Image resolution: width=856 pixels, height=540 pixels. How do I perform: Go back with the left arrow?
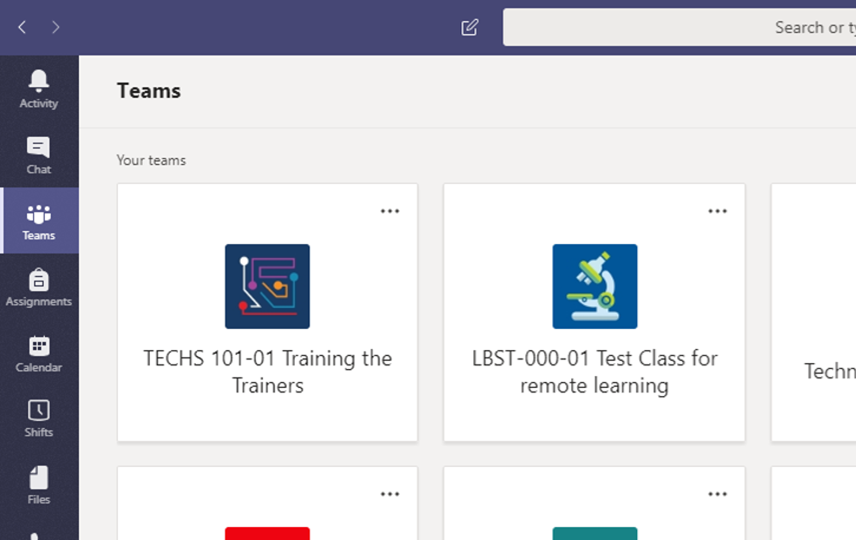pos(22,27)
